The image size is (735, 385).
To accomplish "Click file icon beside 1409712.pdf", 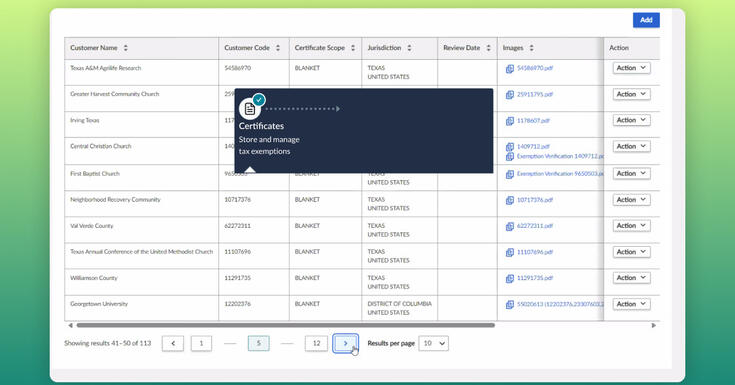I will pyautogui.click(x=510, y=147).
